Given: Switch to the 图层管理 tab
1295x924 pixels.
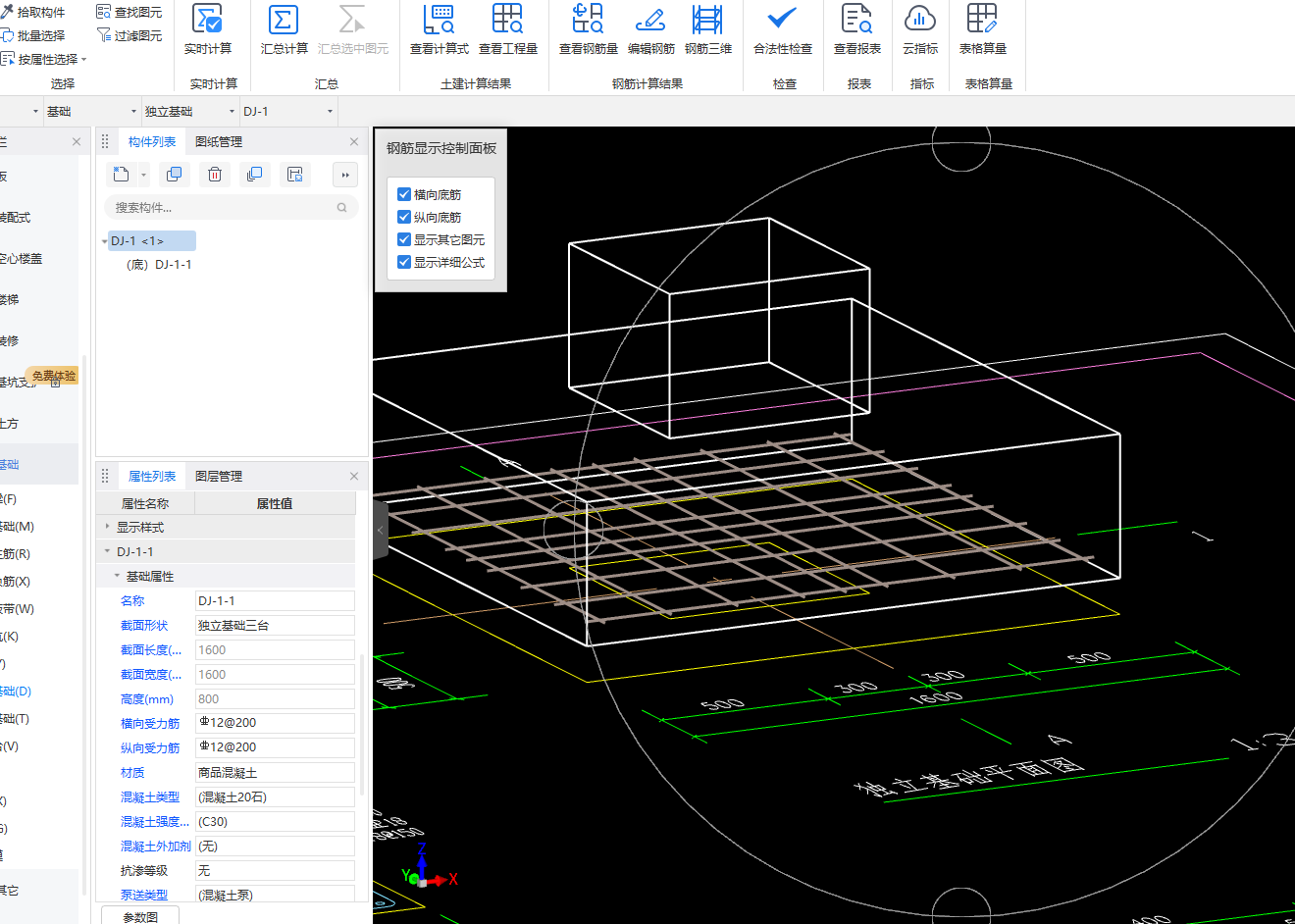Looking at the screenshot, I should pyautogui.click(x=218, y=477).
